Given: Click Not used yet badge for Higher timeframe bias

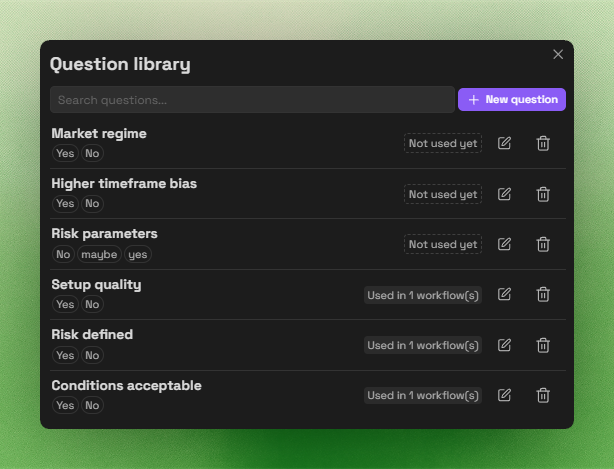Looking at the screenshot, I should pos(443,194).
